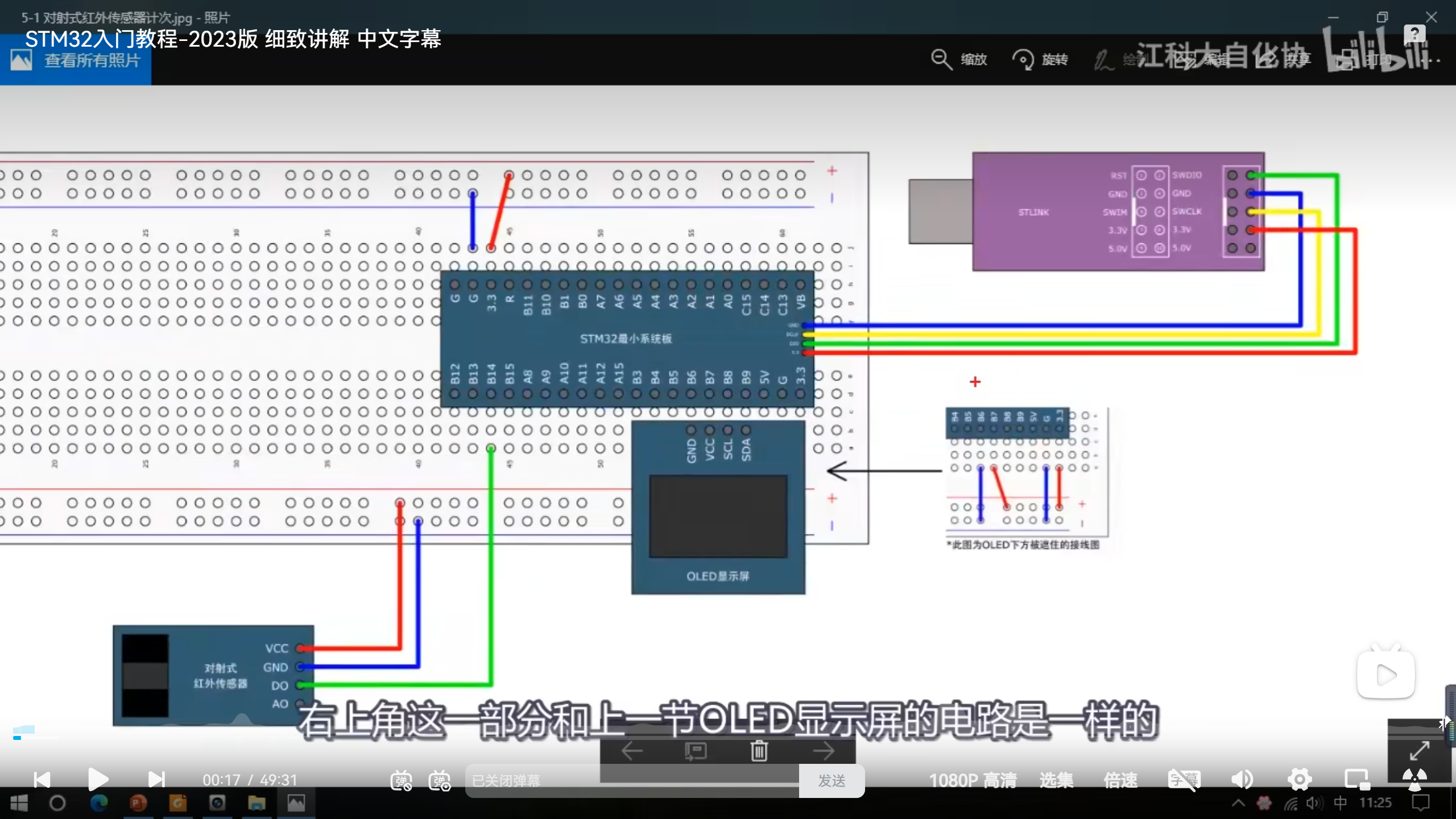Enter fullscreen with the expand arrows
The height and width of the screenshot is (819, 1456).
(1419, 751)
